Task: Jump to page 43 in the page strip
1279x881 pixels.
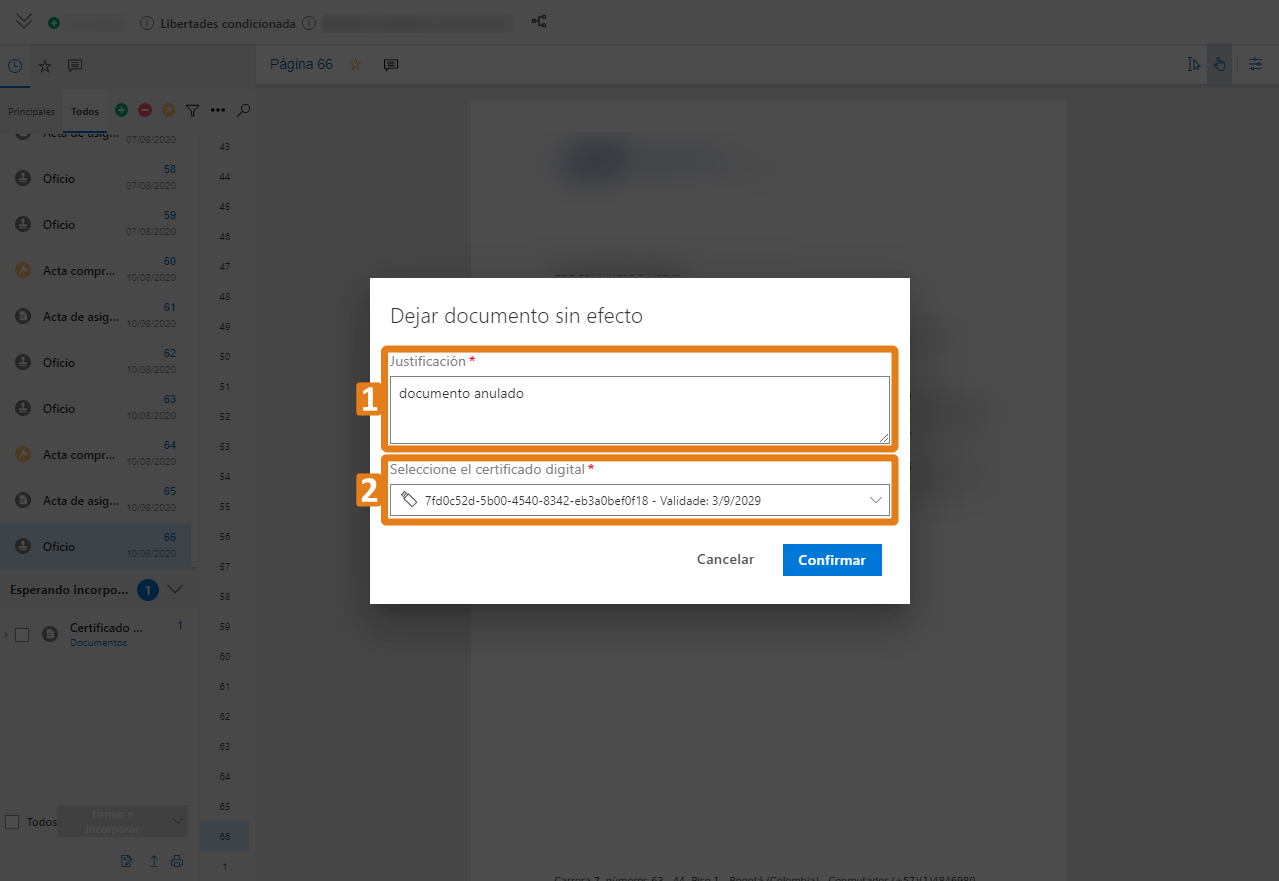Action: click(224, 146)
